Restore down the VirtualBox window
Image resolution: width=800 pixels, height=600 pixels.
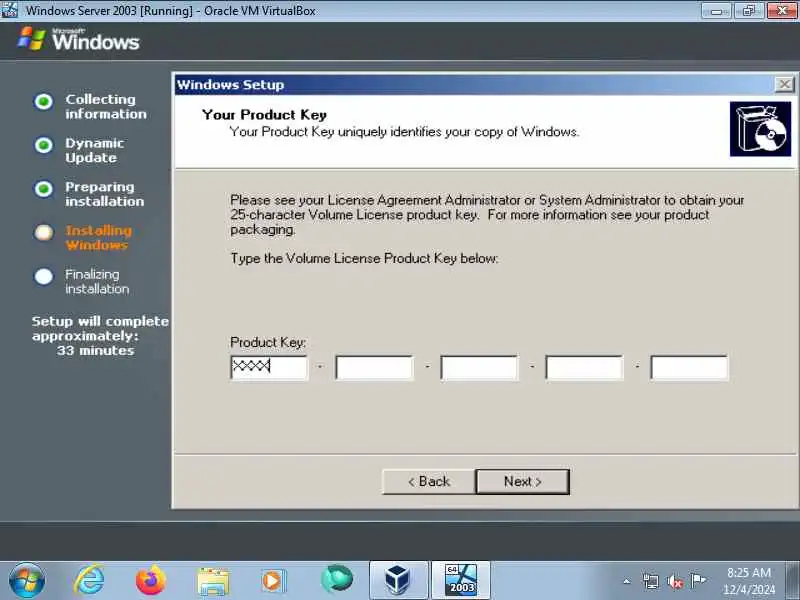pyautogui.click(x=748, y=10)
